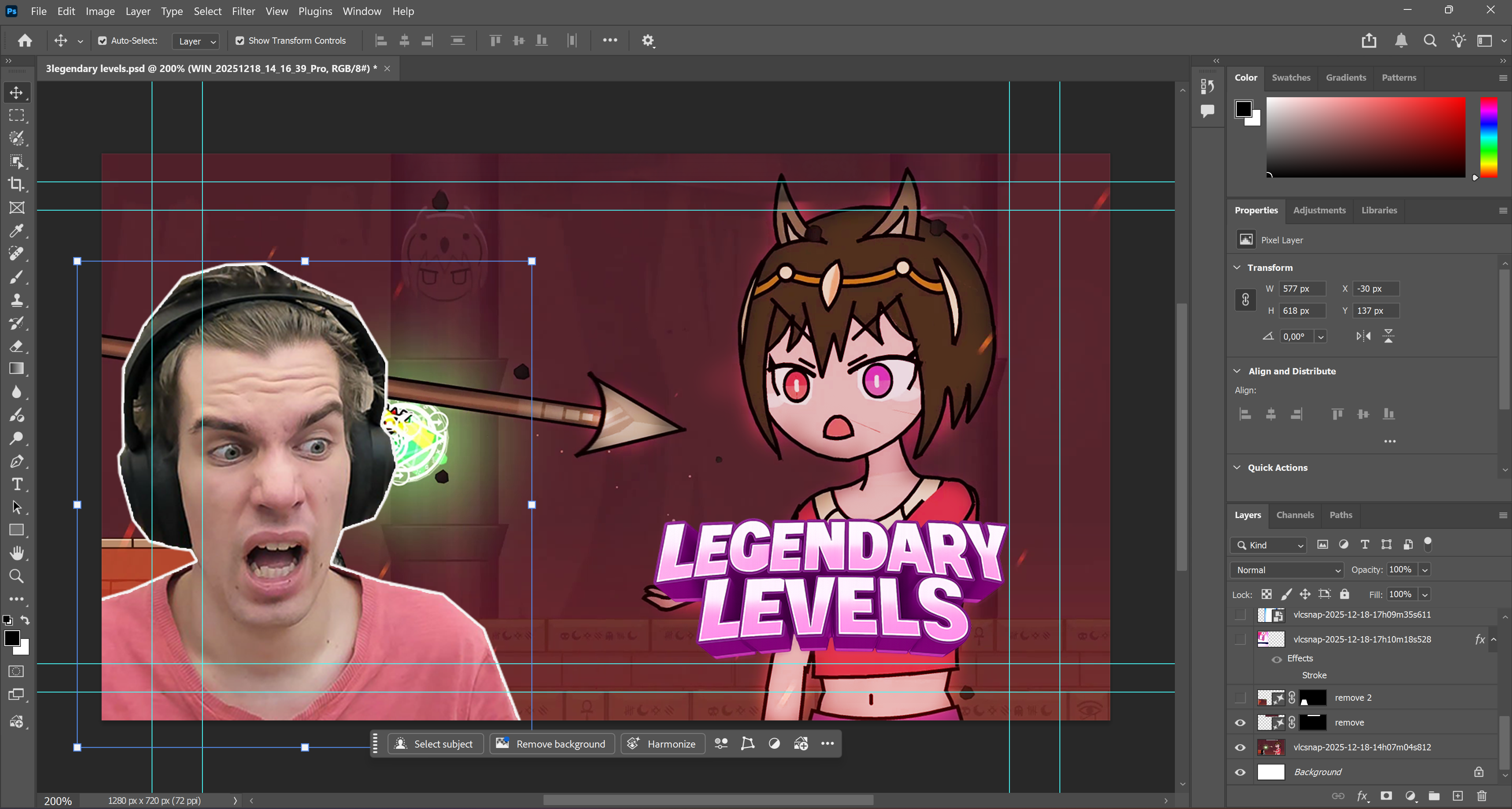
Task: Create new group folder icon
Action: [x=1434, y=796]
